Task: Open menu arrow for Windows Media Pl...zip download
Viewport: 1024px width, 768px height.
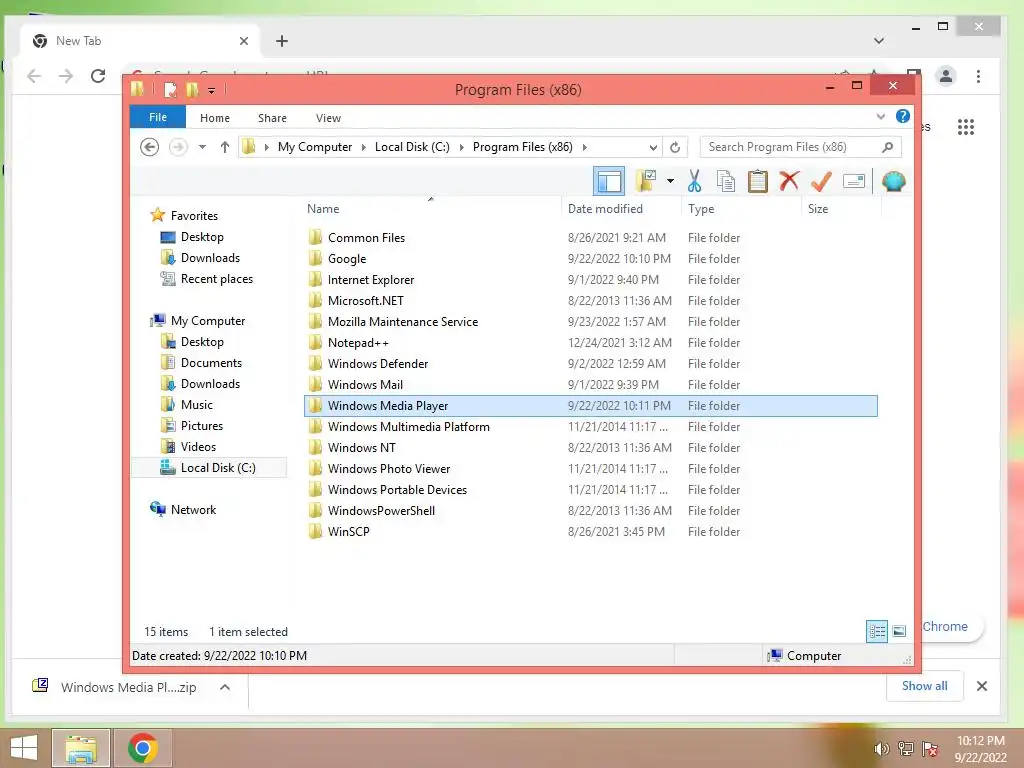Action: coord(225,687)
